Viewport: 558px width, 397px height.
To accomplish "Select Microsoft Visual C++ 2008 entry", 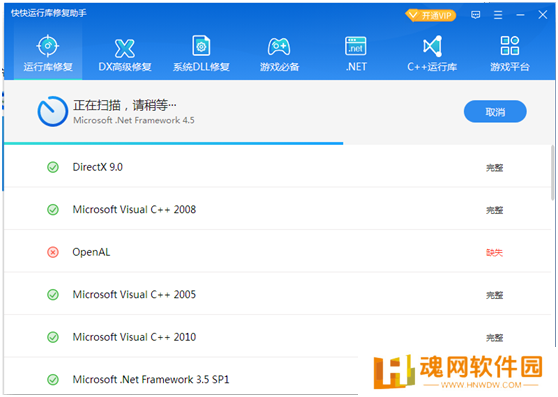I will pos(134,210).
